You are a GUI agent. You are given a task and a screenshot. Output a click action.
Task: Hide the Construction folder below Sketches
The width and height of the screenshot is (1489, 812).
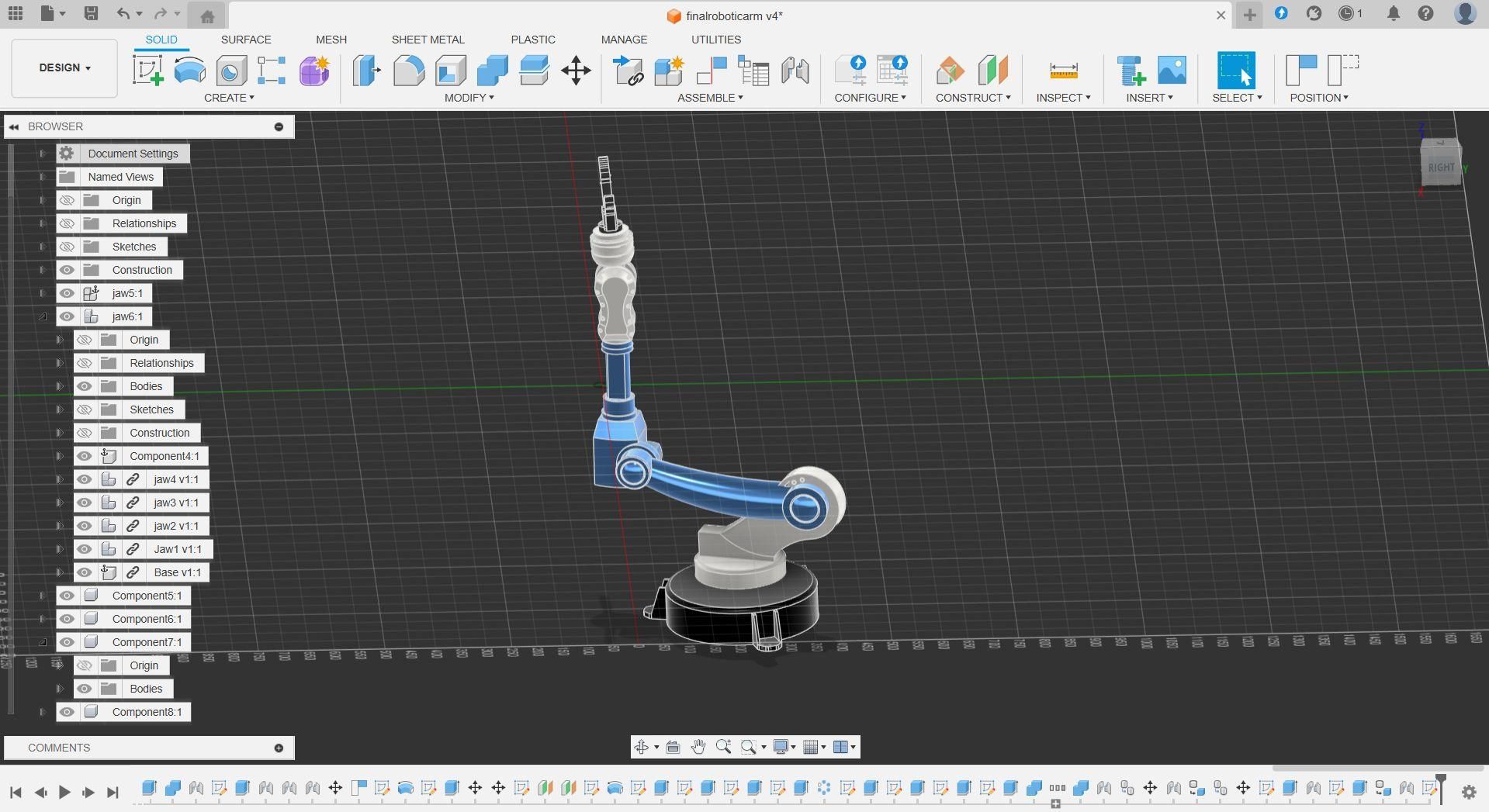(67, 270)
